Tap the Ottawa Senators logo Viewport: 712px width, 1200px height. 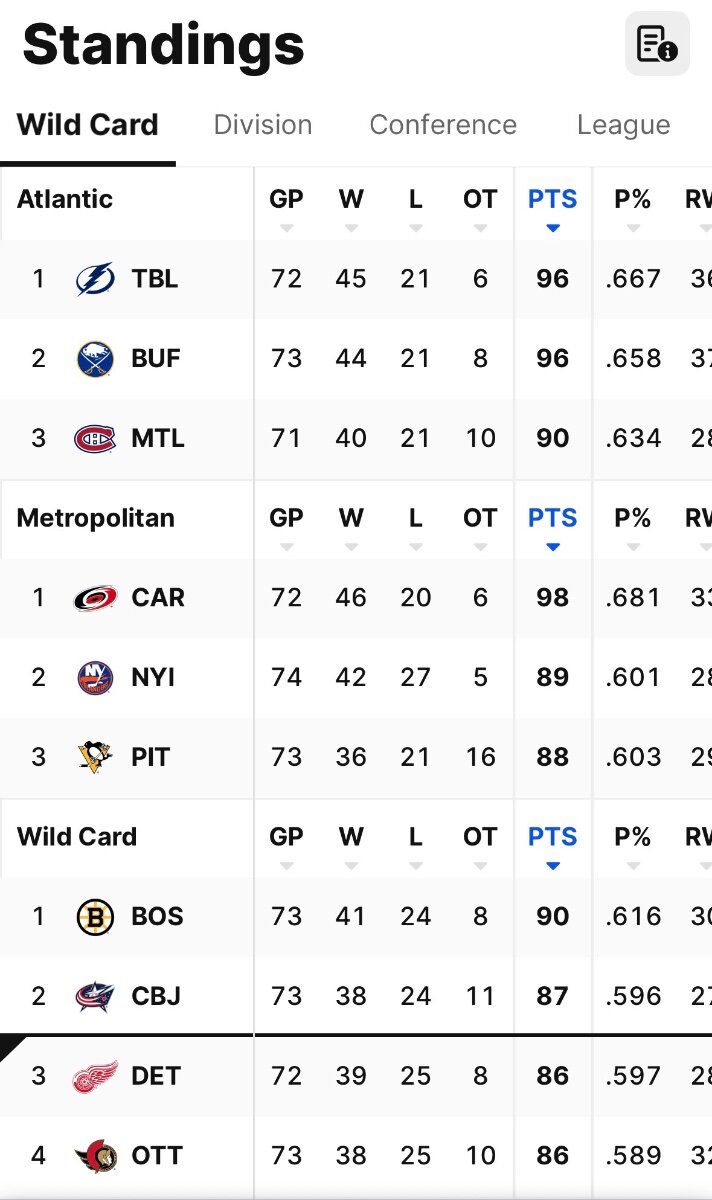[95, 1156]
